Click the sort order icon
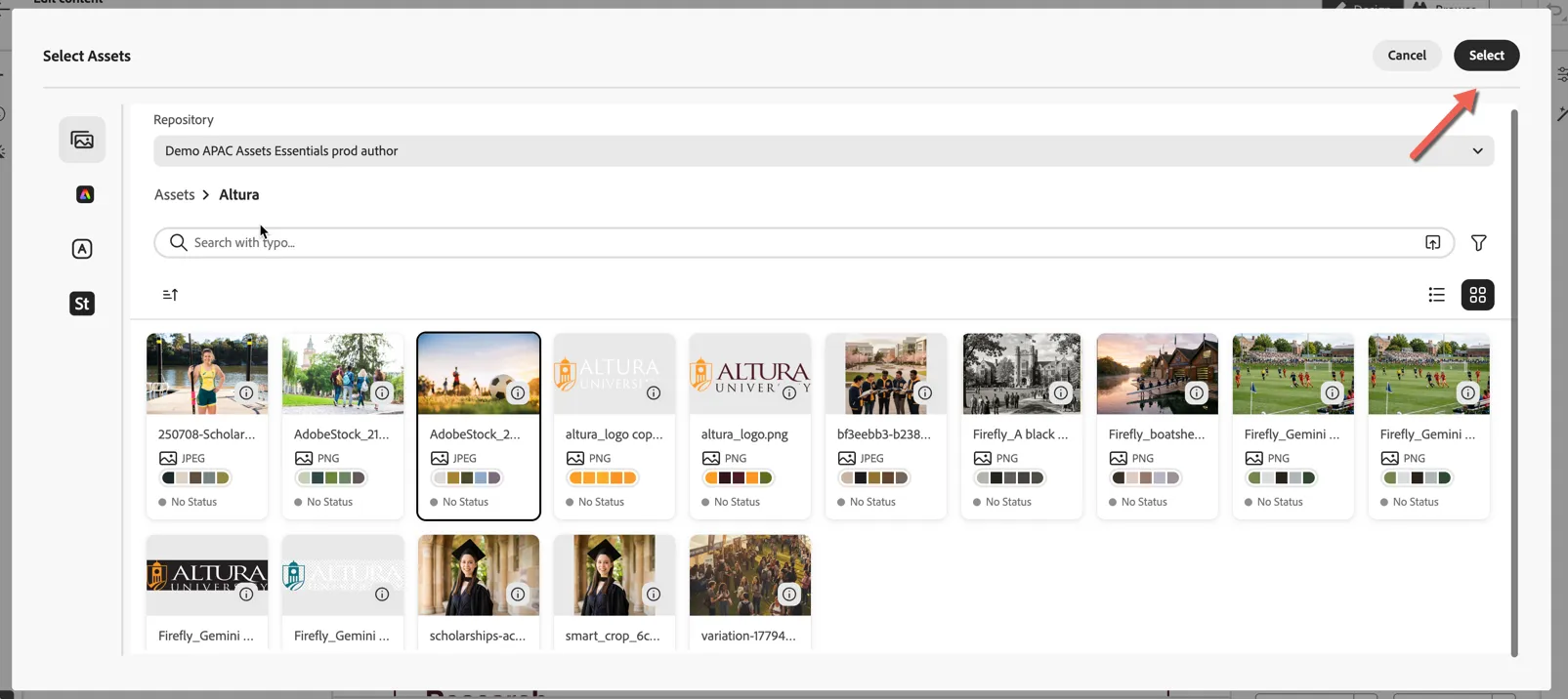 click(x=170, y=295)
